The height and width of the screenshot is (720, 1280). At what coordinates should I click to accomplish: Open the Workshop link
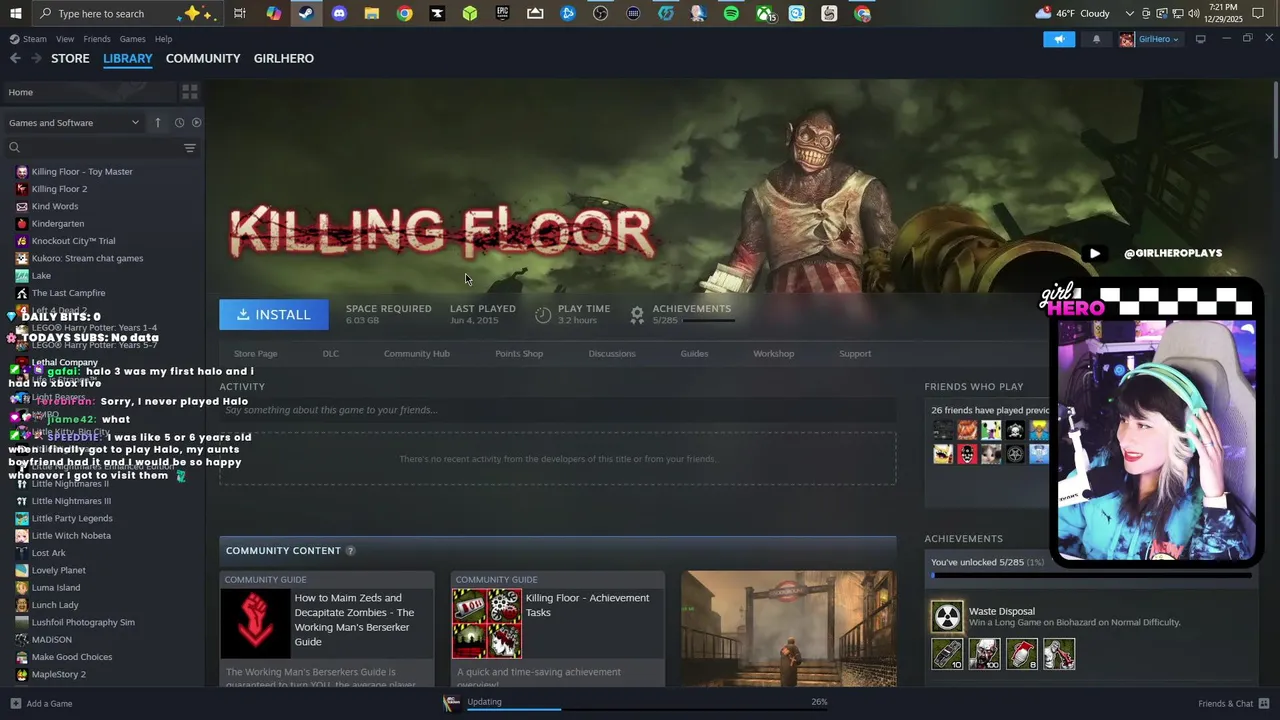pos(774,353)
